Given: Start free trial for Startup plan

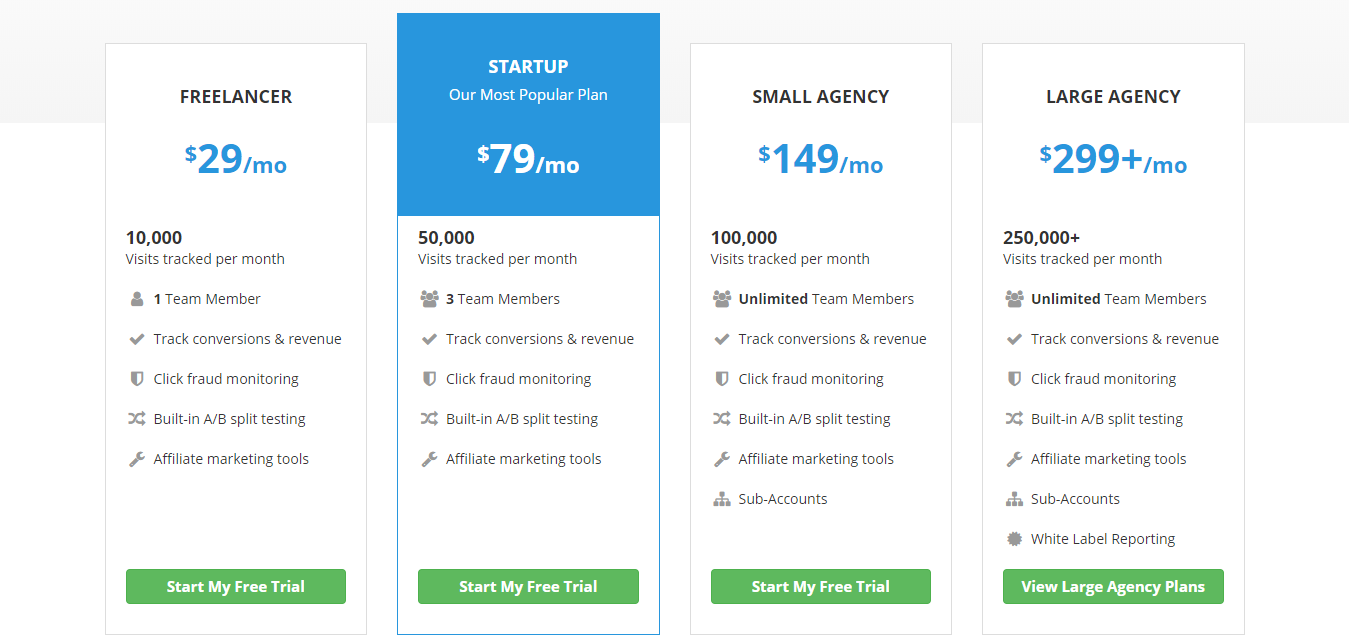Looking at the screenshot, I should 528,587.
